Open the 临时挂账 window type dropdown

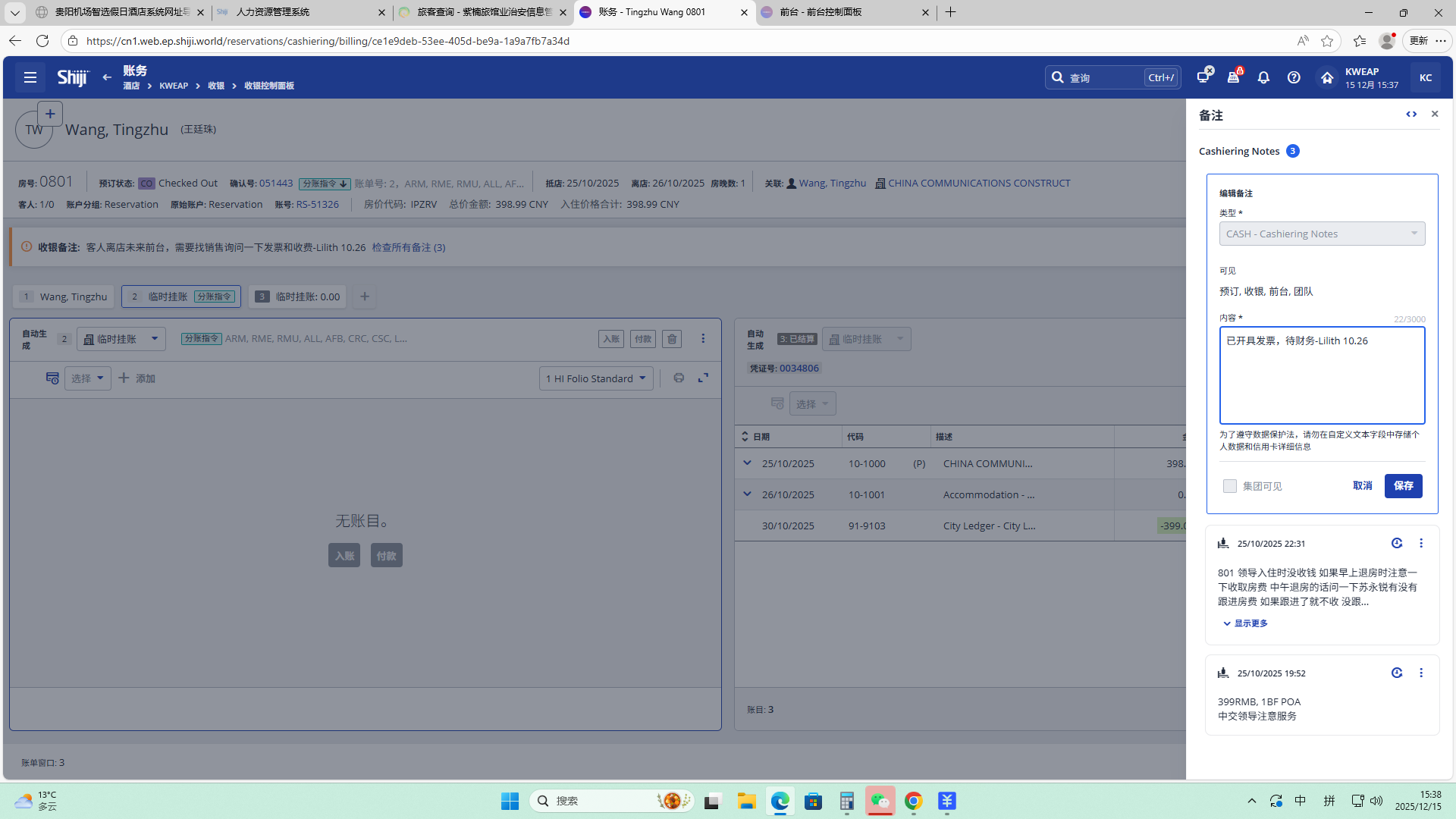pyautogui.click(x=121, y=339)
